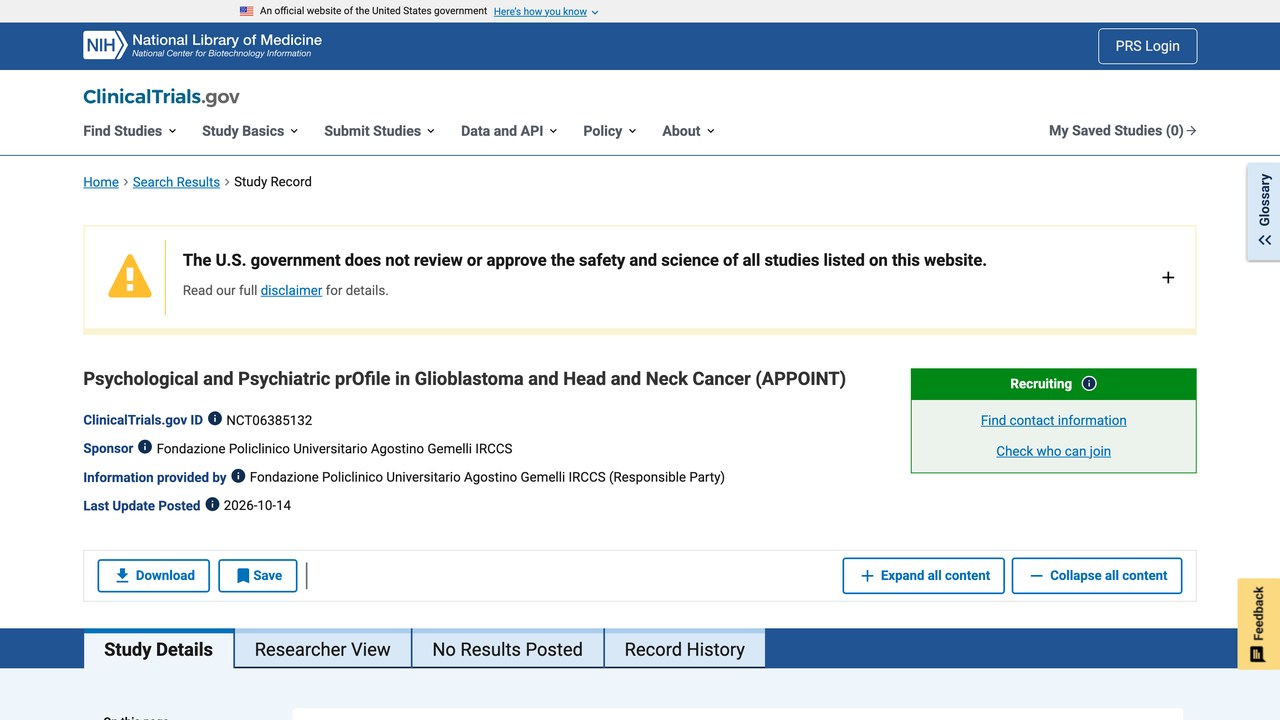Open the Feedback side tab
The image size is (1280, 720).
(1258, 624)
